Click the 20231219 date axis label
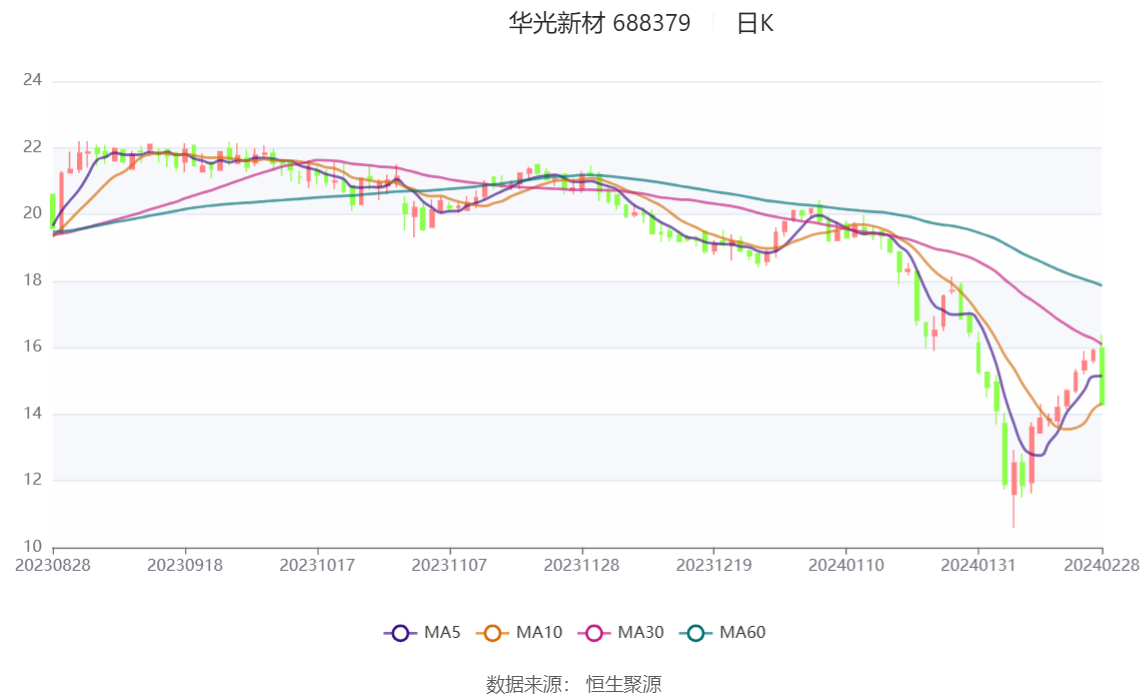 [714, 566]
